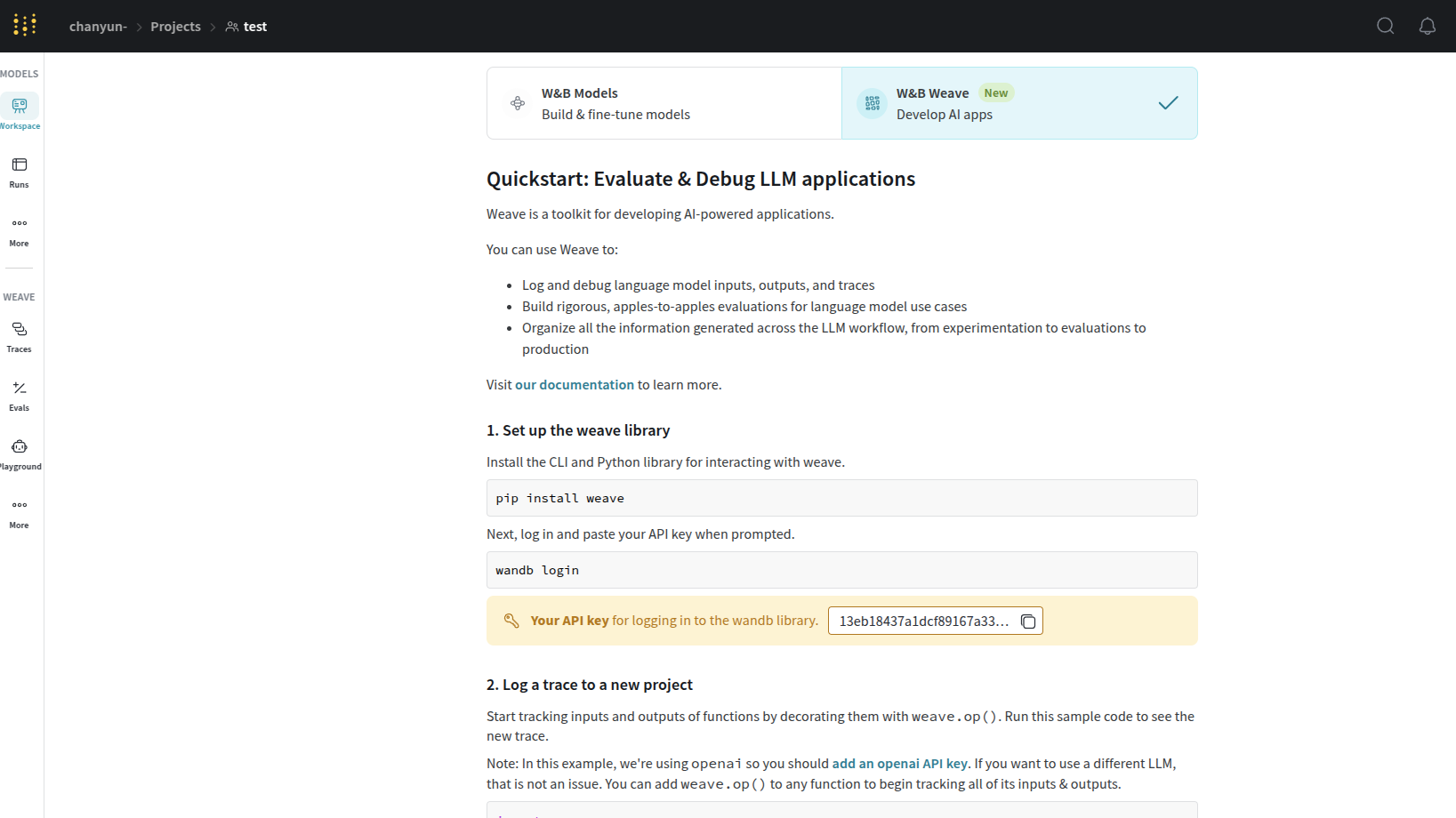Click 'Develop AI apps' text

(945, 115)
